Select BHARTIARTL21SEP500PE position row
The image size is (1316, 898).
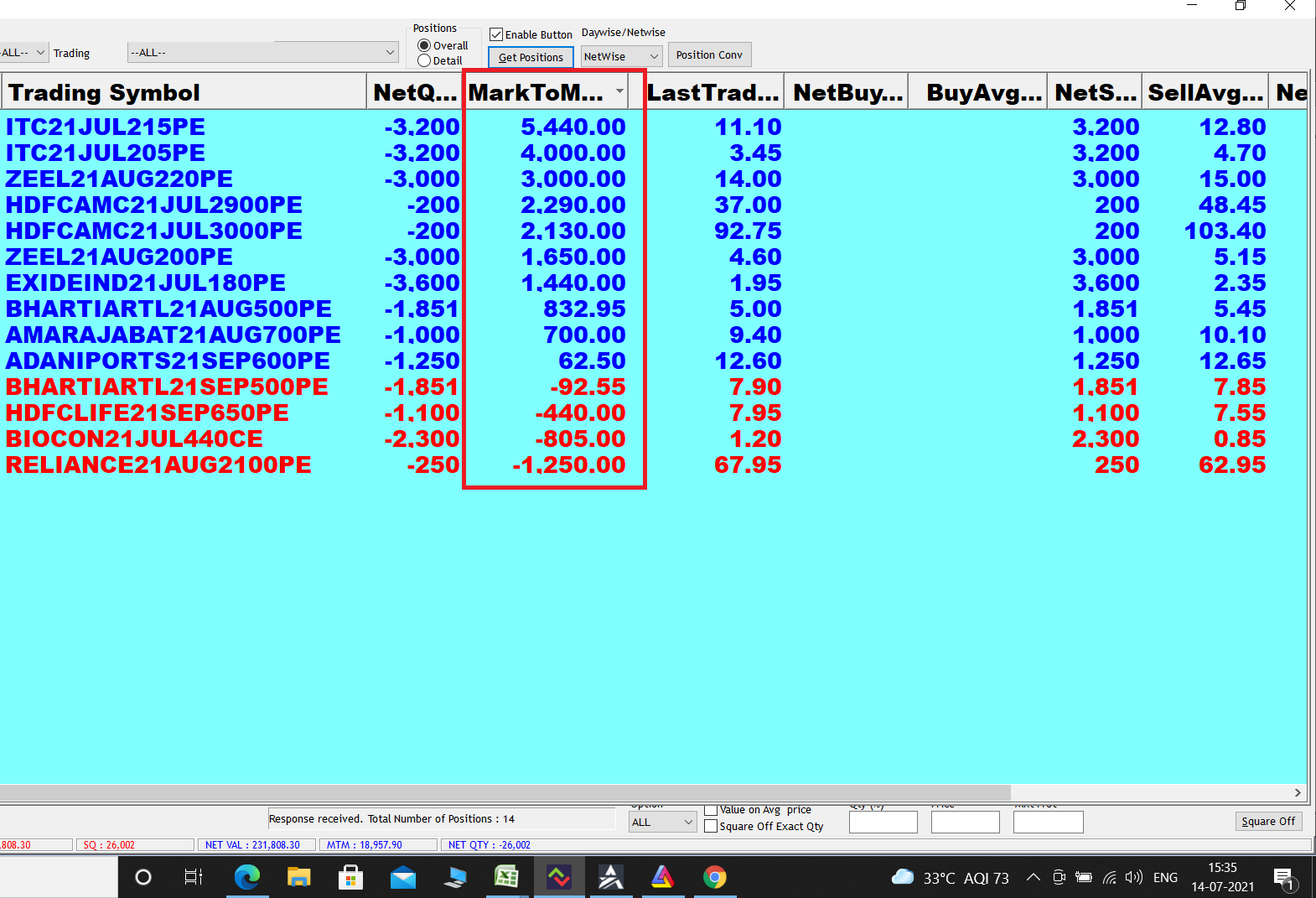tap(654, 387)
